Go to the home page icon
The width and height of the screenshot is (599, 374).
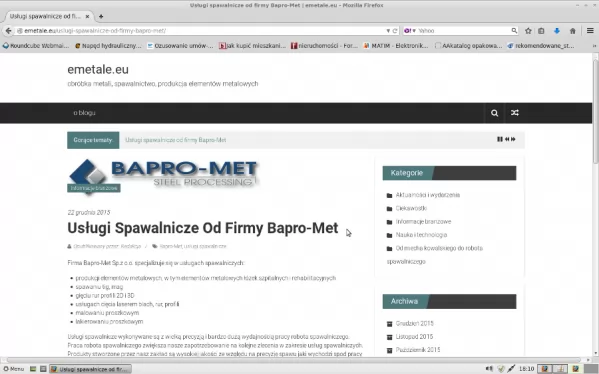[x=572, y=31]
